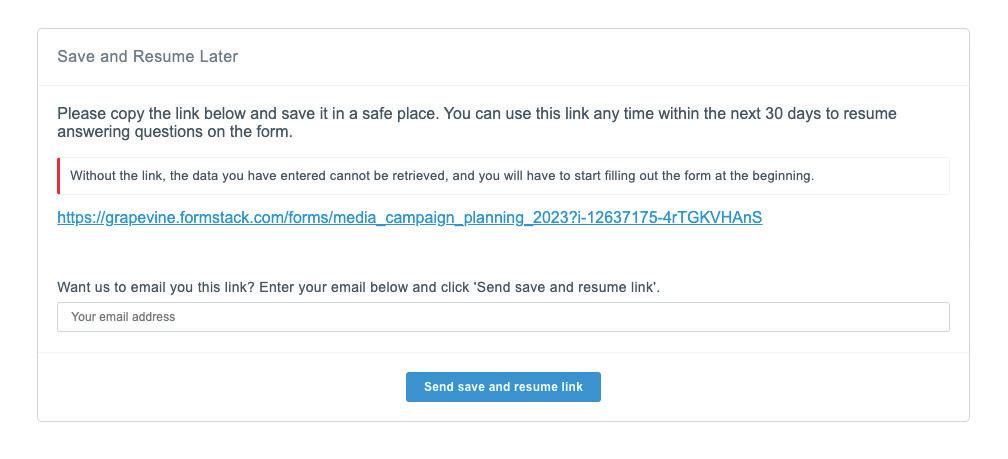Click the 'Your email address' input field

(x=503, y=317)
